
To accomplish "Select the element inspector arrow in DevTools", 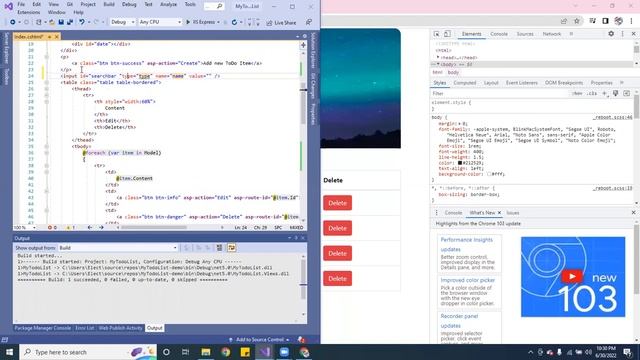I will click(436, 34).
